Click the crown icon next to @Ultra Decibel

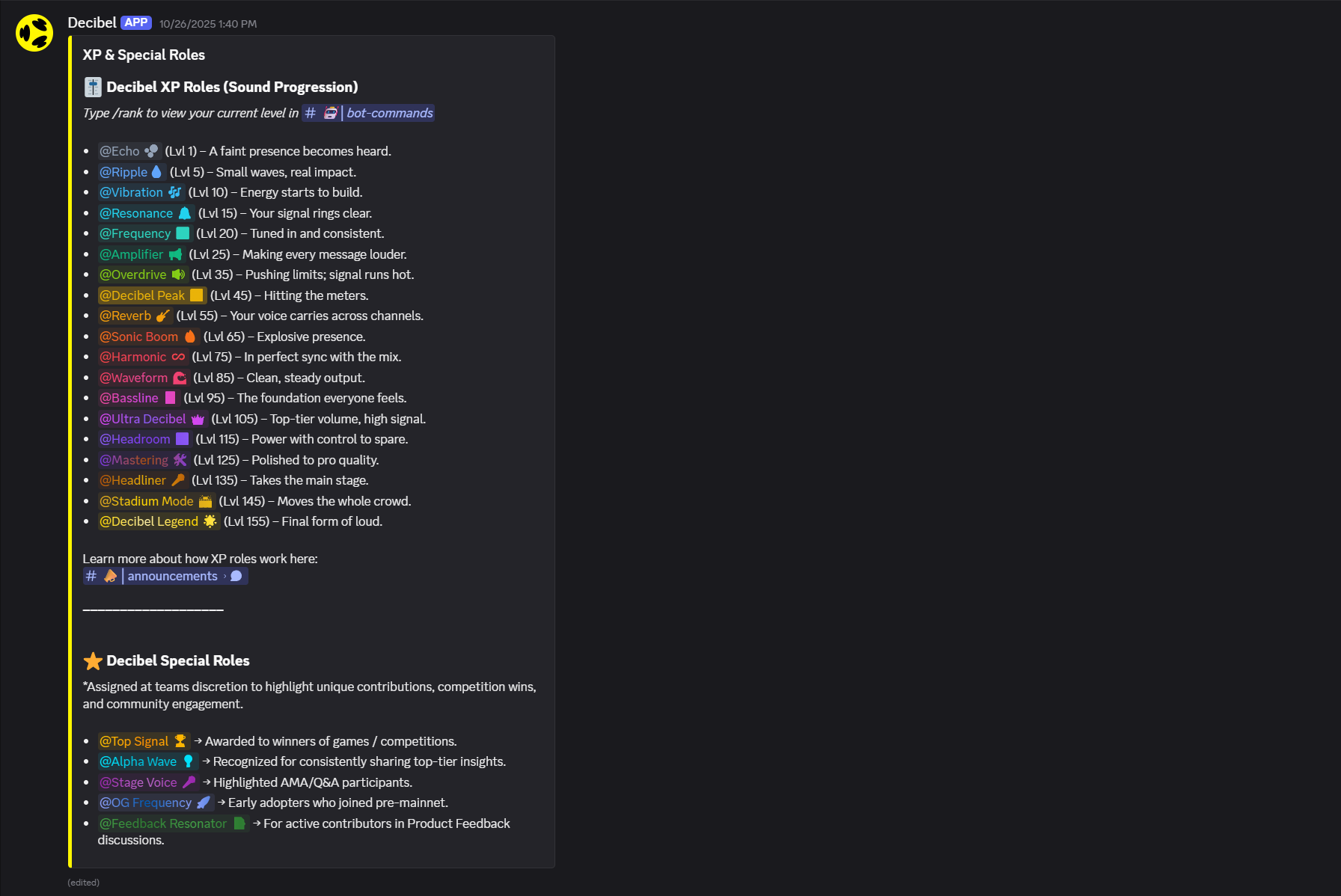[x=198, y=419]
